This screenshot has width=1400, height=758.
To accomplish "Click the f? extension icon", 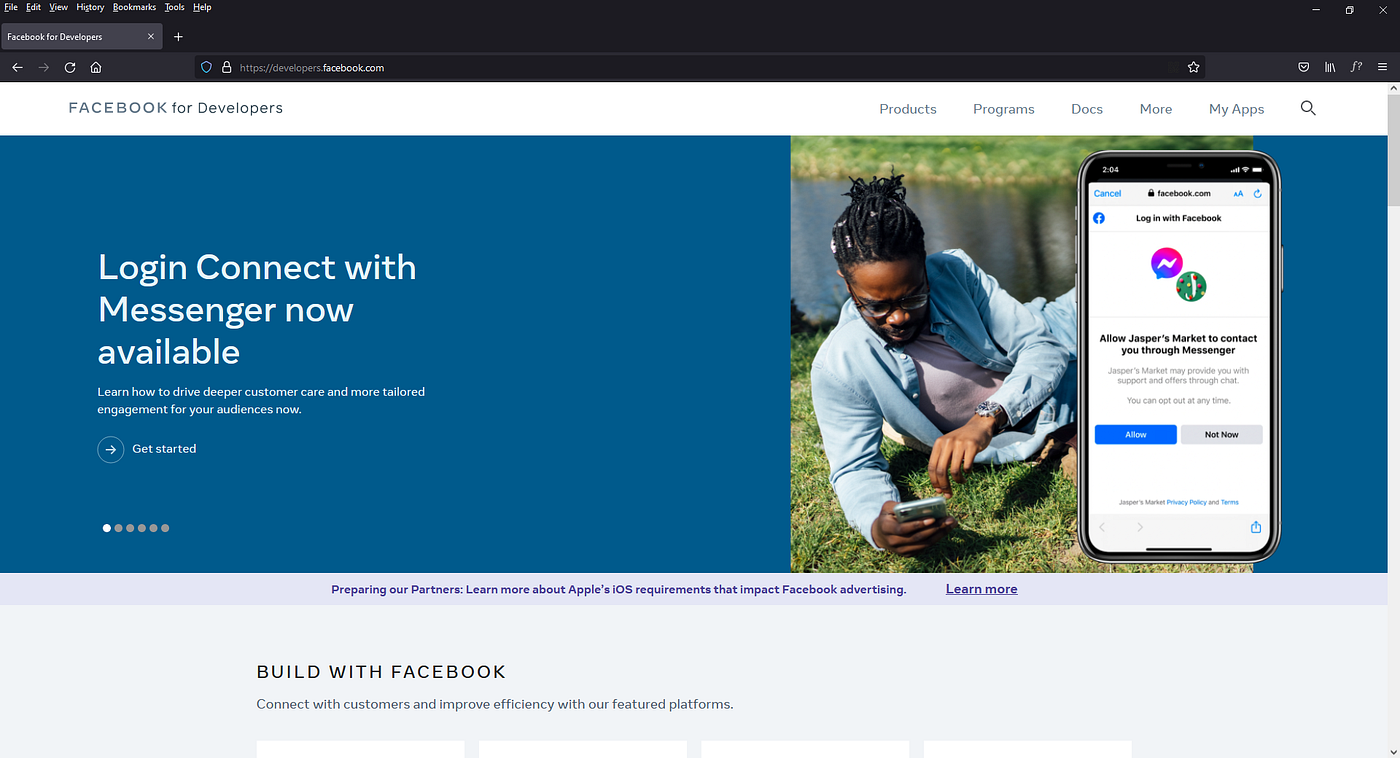I will click(1356, 68).
